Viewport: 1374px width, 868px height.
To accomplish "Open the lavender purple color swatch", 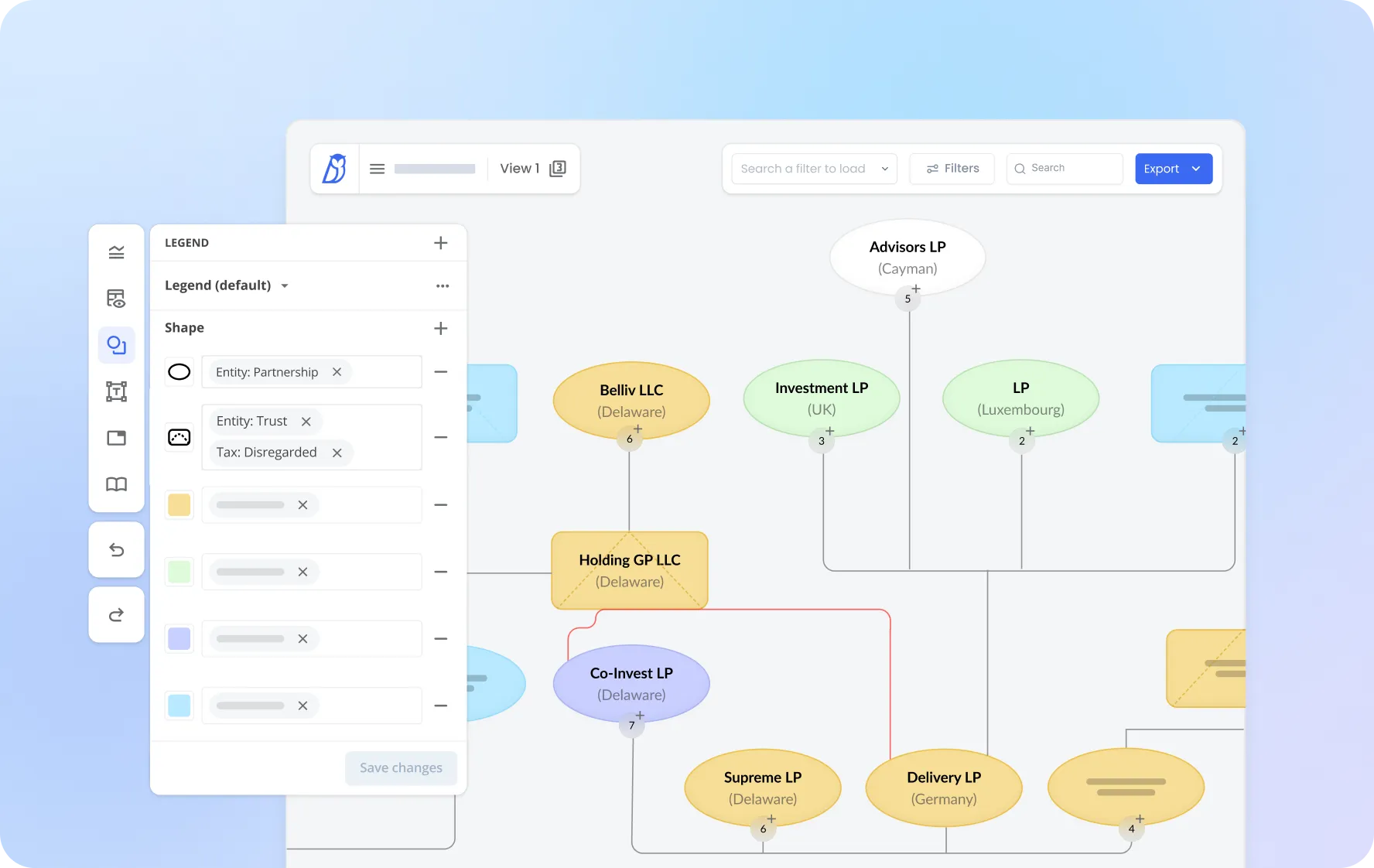I will [179, 639].
